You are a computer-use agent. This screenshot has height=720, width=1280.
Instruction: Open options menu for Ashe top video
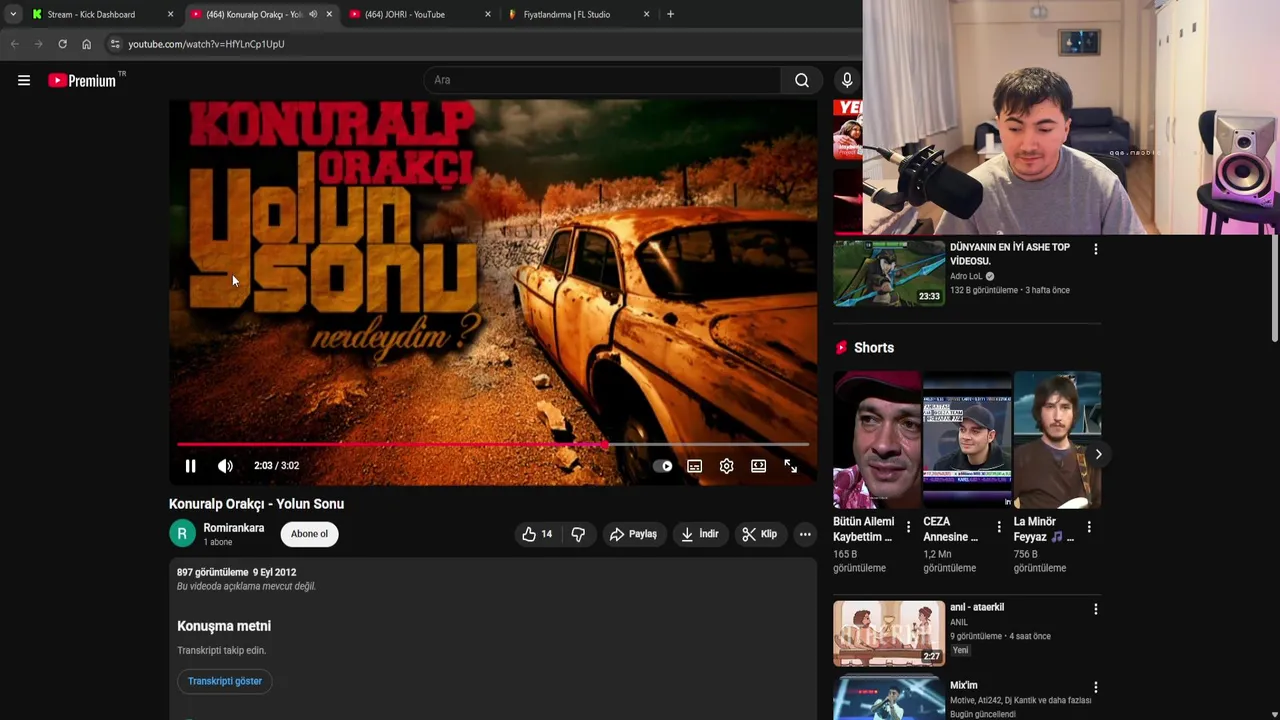coord(1096,249)
